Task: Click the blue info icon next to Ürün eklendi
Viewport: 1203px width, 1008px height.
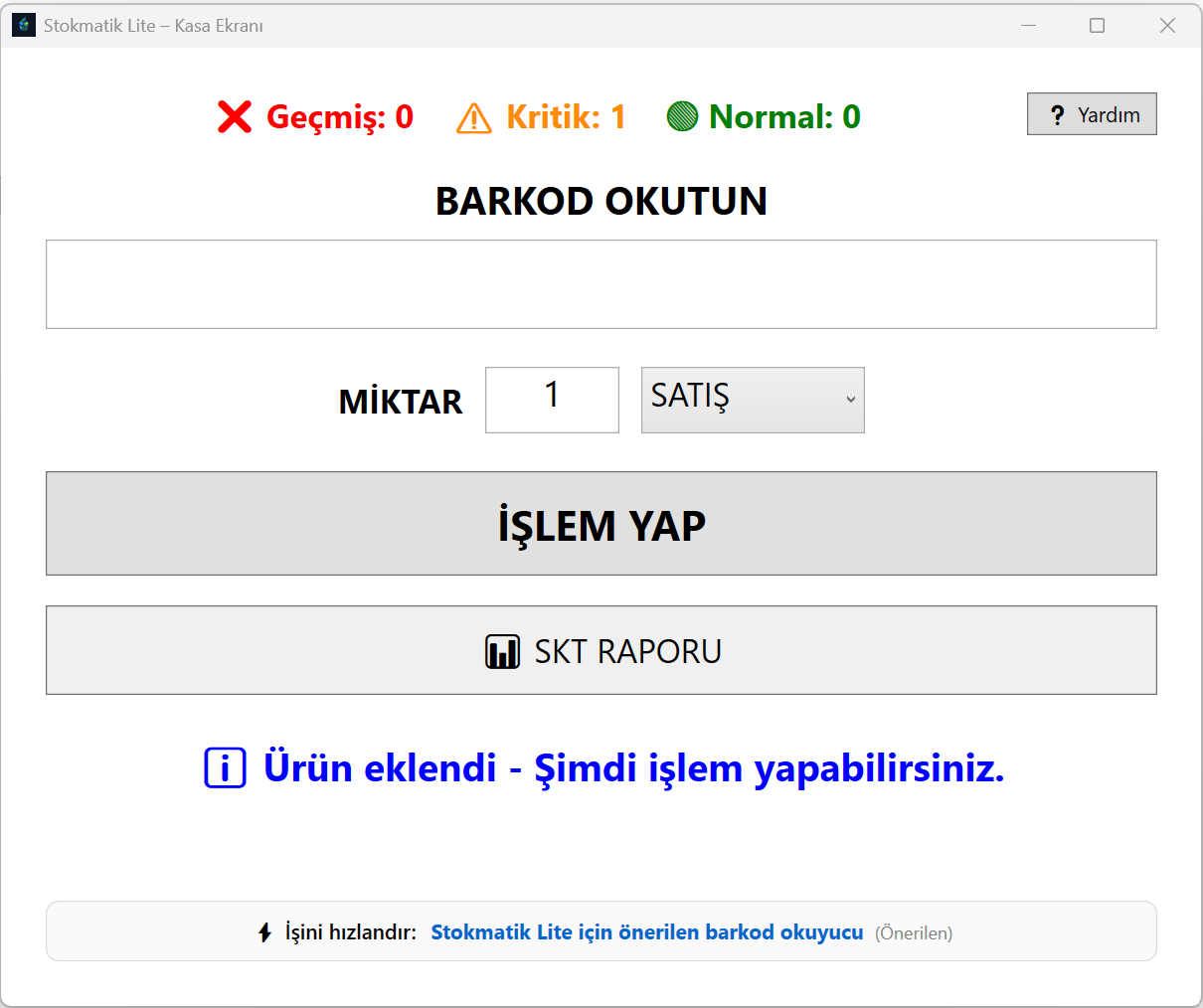Action: coord(225,767)
